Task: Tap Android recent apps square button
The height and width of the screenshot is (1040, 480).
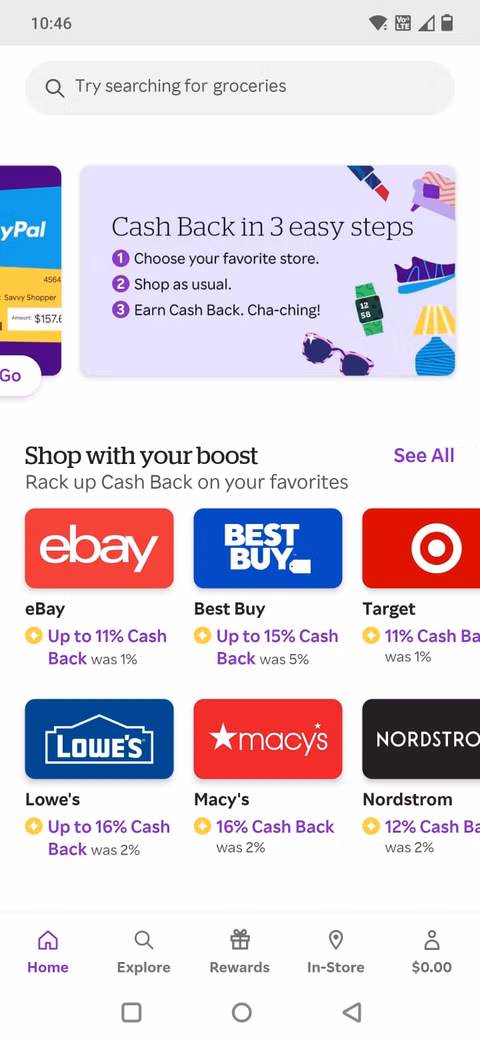Action: [x=131, y=1012]
